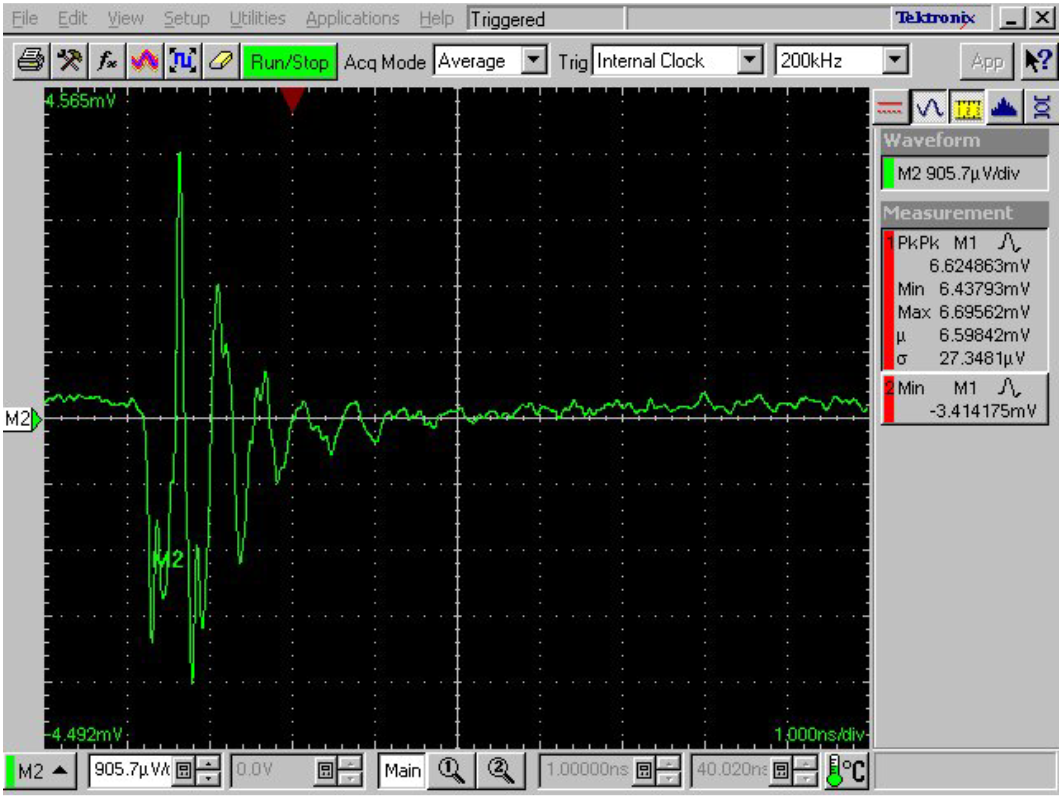Open the Utilities menu

pyautogui.click(x=257, y=18)
